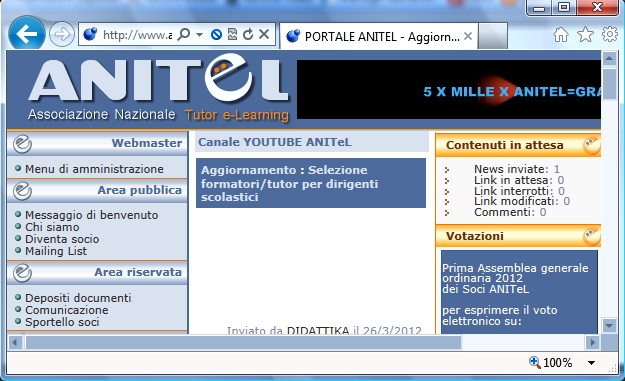Open Depositi documenti link
The width and height of the screenshot is (625, 381).
click(78, 298)
